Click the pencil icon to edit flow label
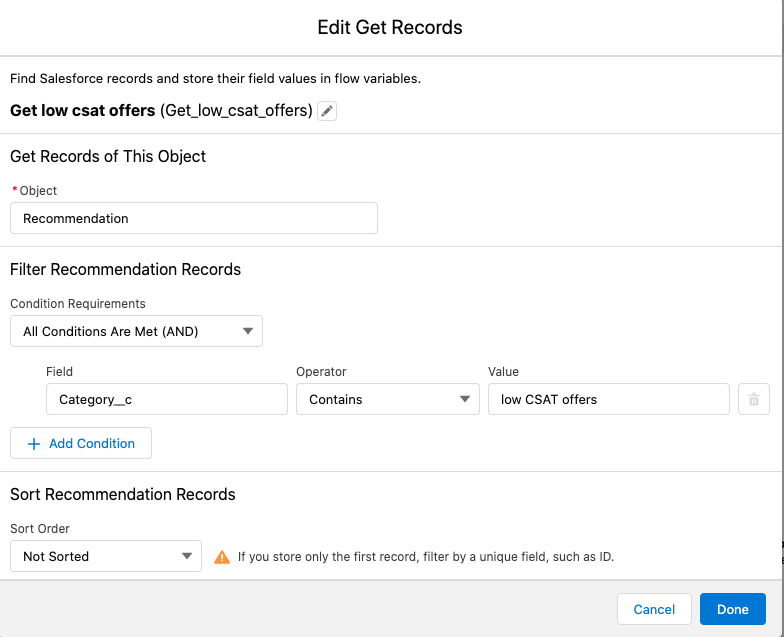Viewport: 784px width, 637px height. pyautogui.click(x=327, y=111)
